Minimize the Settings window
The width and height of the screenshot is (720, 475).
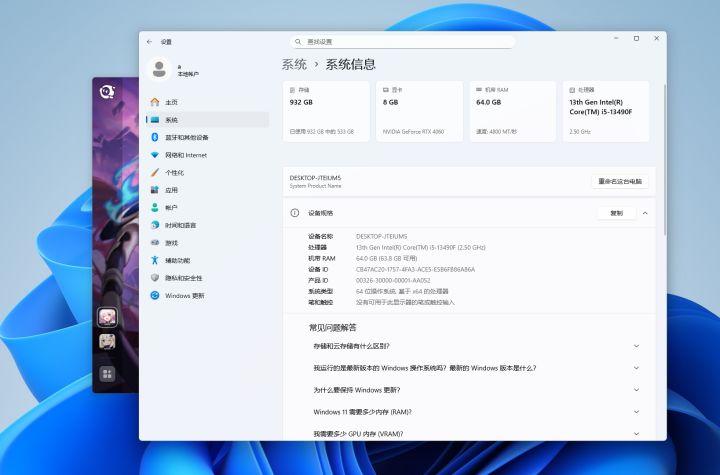point(616,39)
